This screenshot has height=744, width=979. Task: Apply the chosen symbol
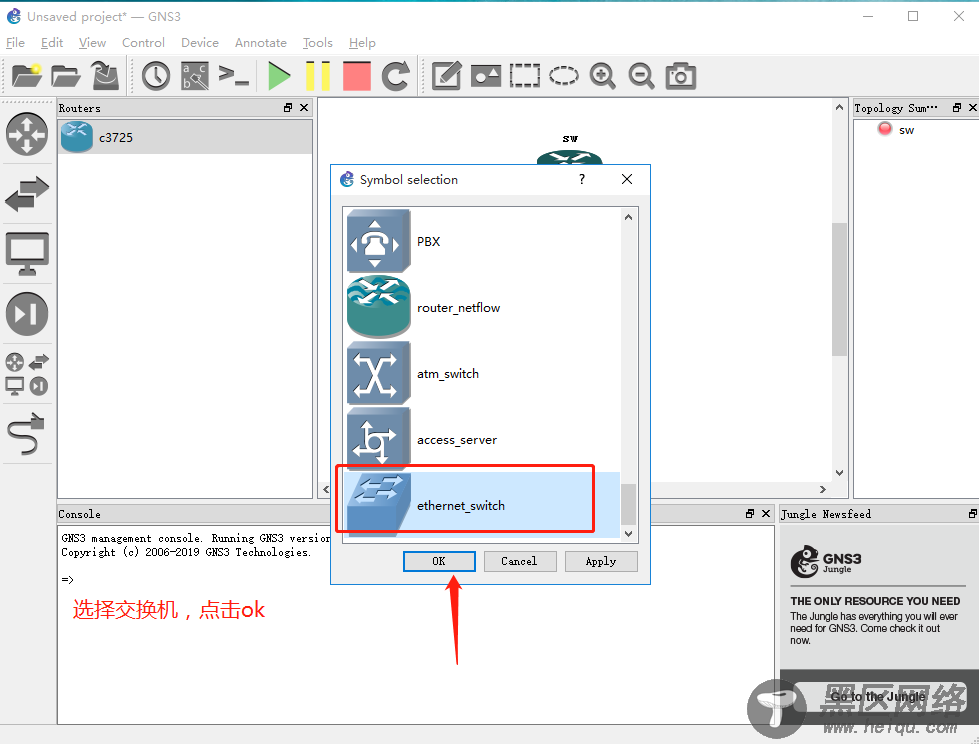tap(601, 561)
